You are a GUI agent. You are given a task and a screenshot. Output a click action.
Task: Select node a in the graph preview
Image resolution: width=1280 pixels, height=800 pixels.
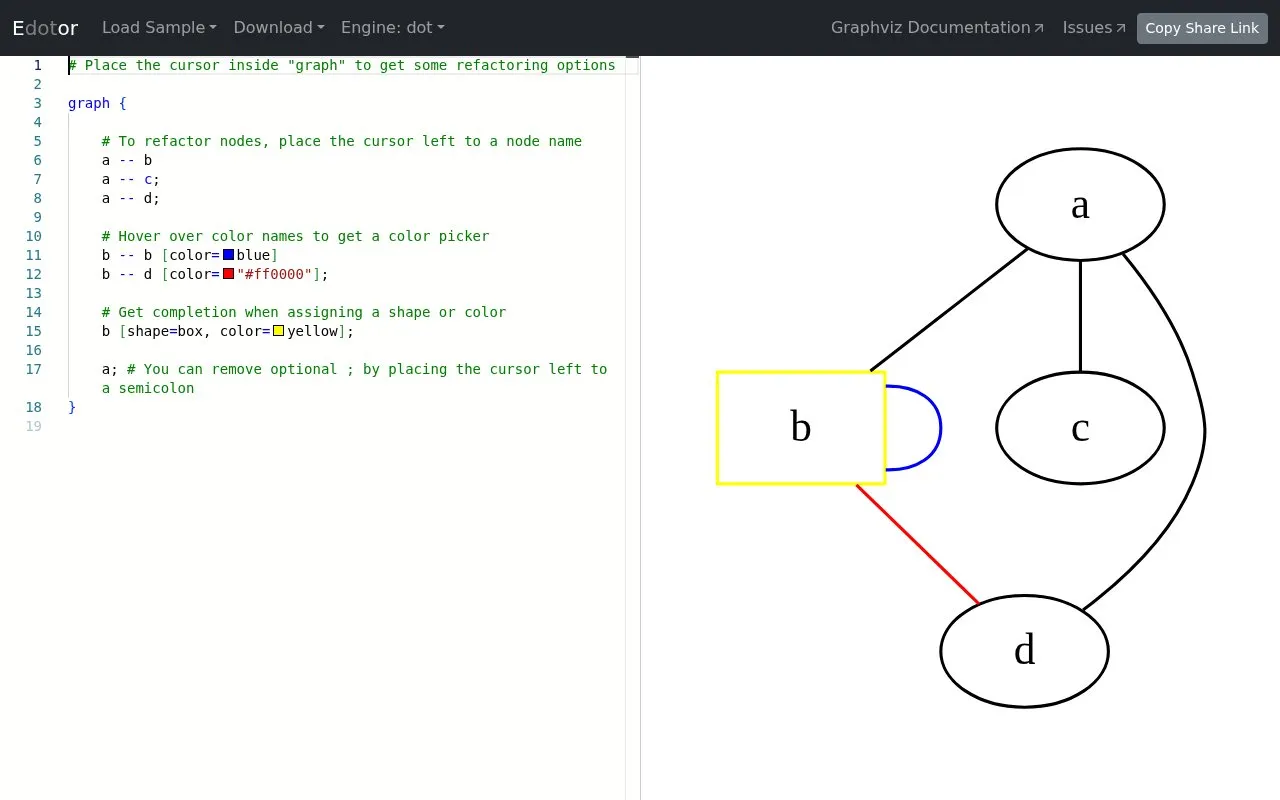pos(1080,204)
